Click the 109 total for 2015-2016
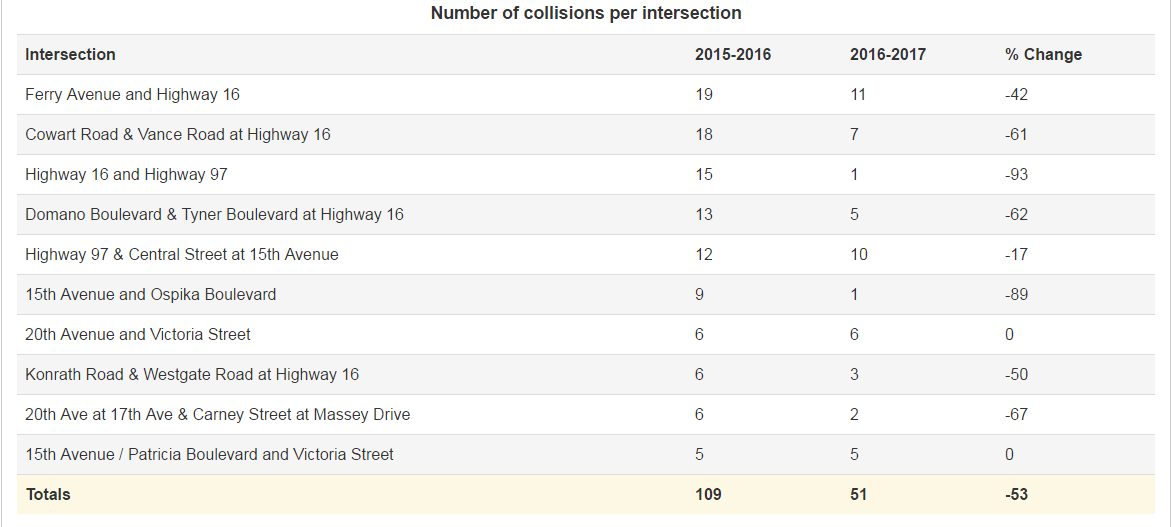1172x527 pixels. (708, 495)
